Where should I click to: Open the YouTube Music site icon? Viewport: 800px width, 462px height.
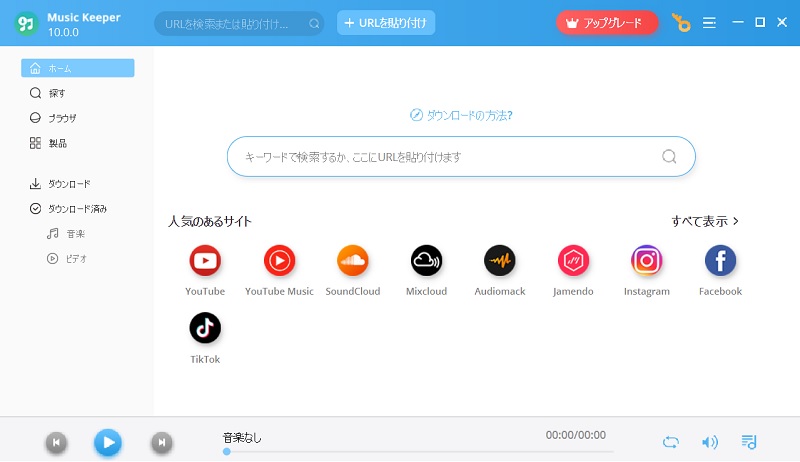point(279,261)
